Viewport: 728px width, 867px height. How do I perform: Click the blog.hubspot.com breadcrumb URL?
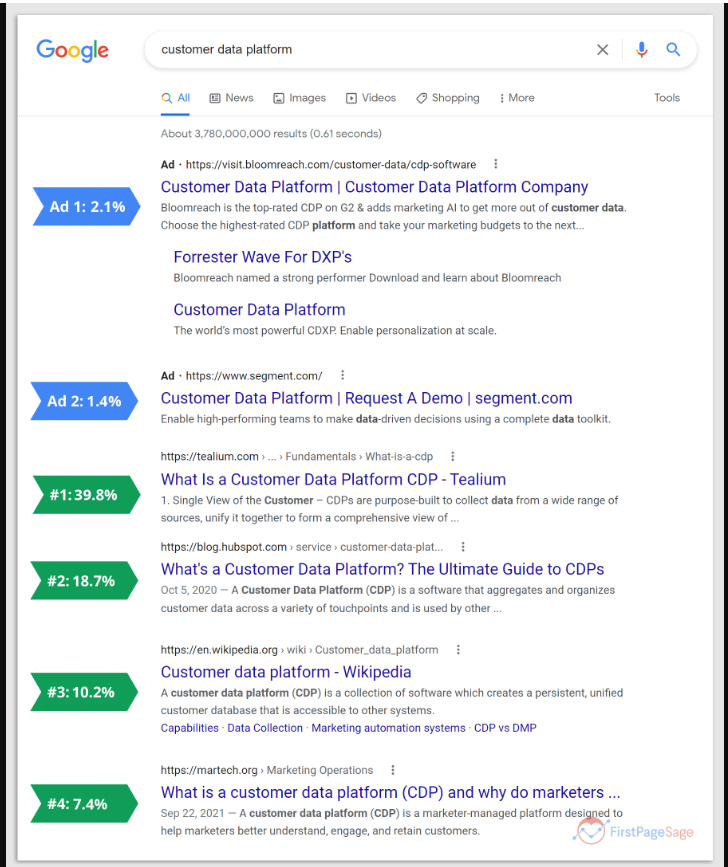click(302, 547)
